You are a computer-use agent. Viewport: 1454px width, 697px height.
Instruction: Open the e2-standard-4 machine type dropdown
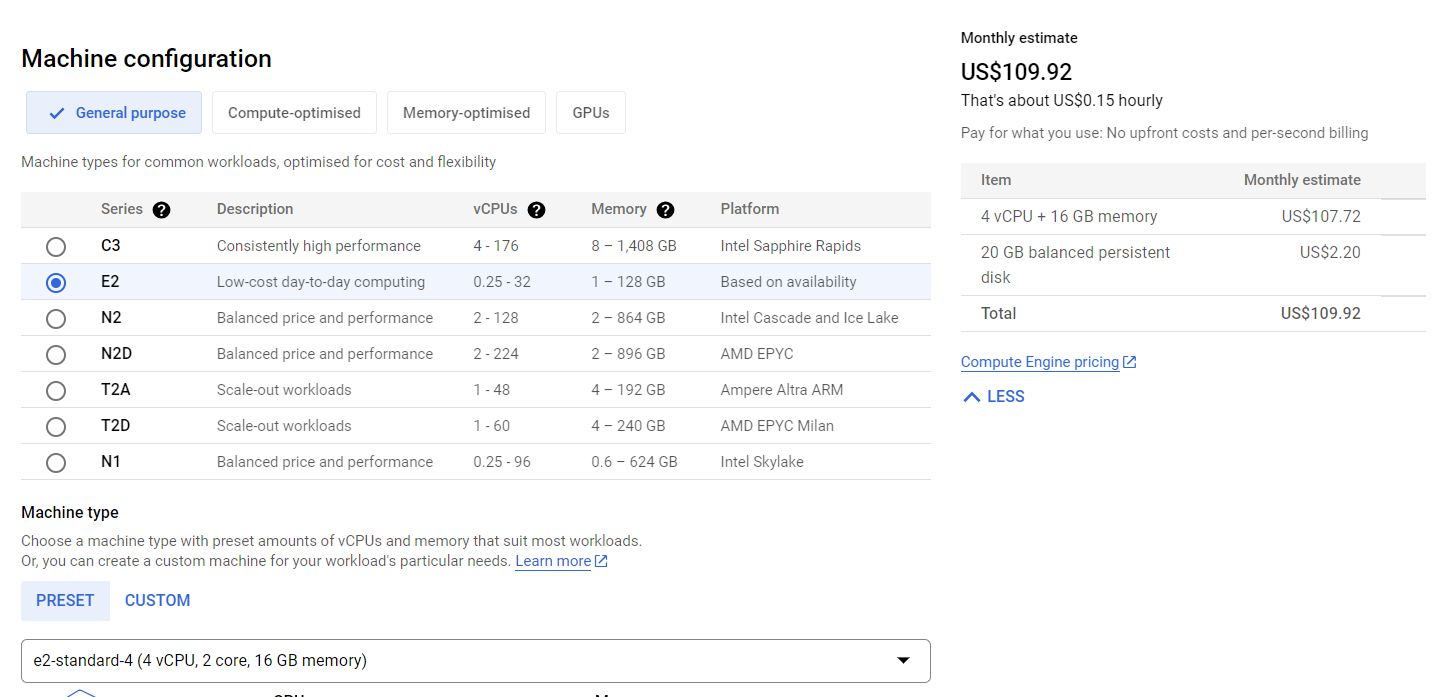tap(476, 661)
